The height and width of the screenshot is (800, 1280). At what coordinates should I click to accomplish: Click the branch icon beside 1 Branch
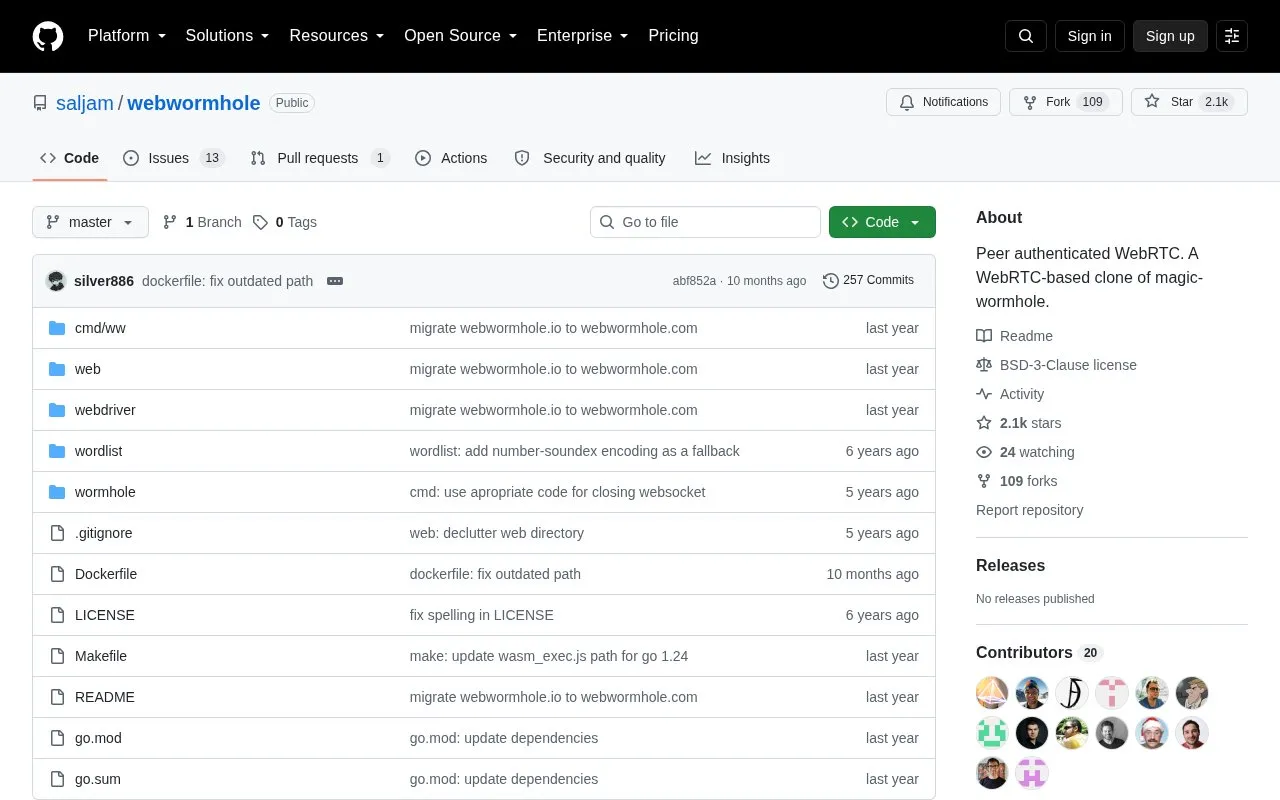point(170,222)
